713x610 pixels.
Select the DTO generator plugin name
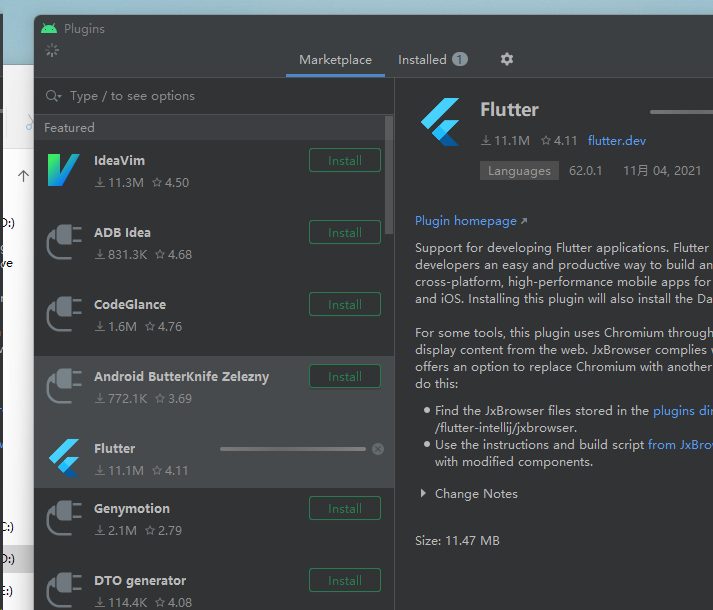click(140, 580)
